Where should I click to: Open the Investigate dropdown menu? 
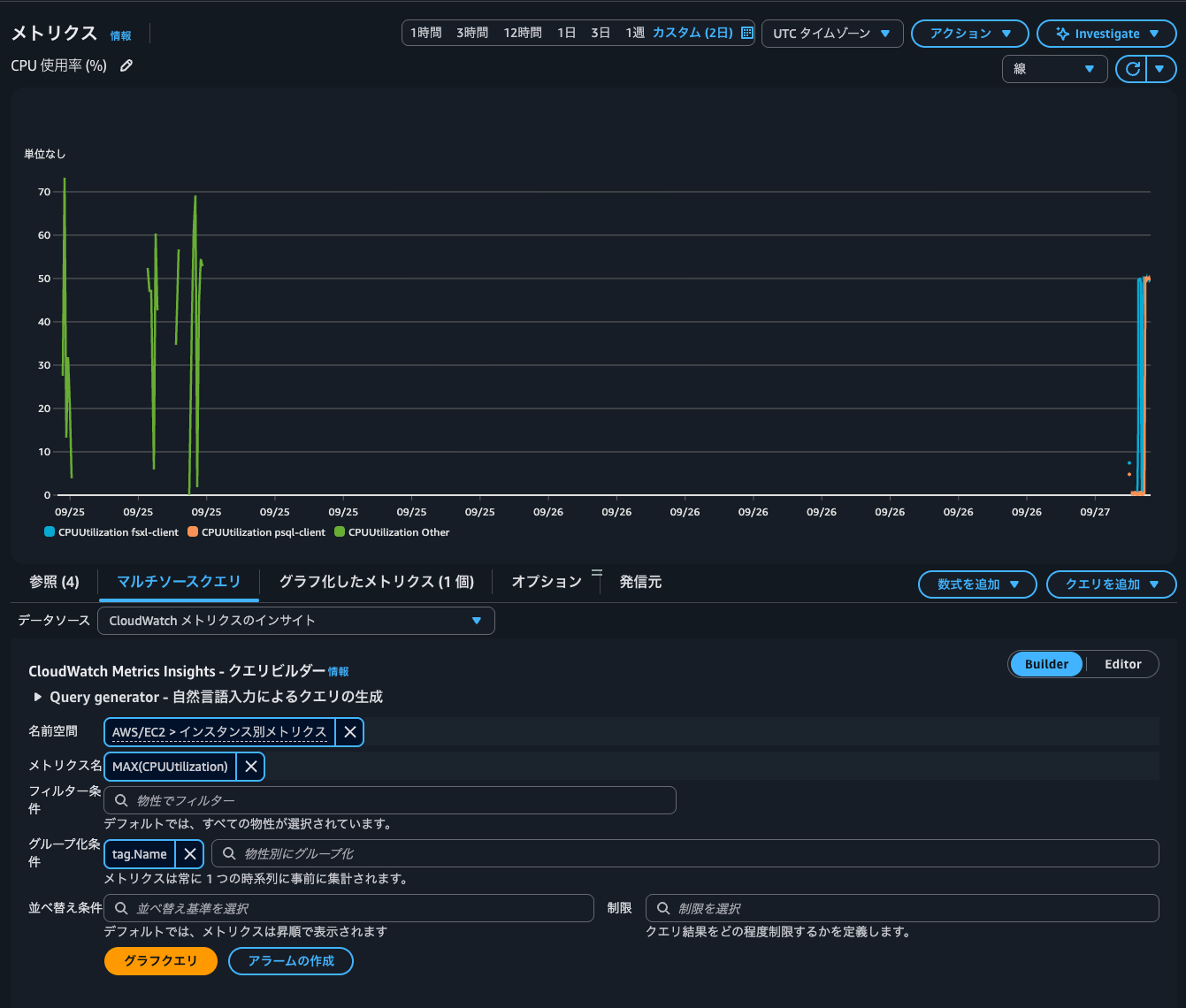tap(1106, 34)
